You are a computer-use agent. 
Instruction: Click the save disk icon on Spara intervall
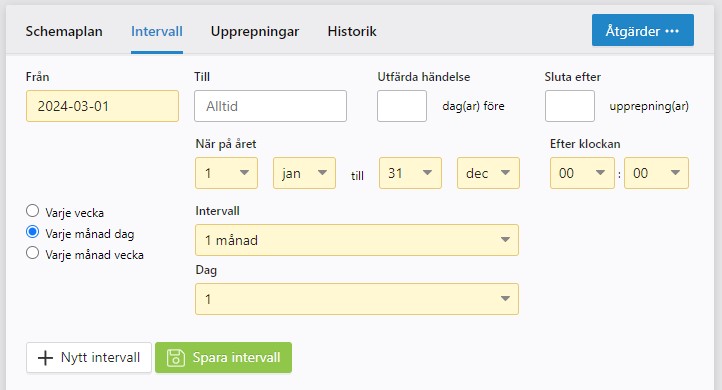[x=175, y=358]
